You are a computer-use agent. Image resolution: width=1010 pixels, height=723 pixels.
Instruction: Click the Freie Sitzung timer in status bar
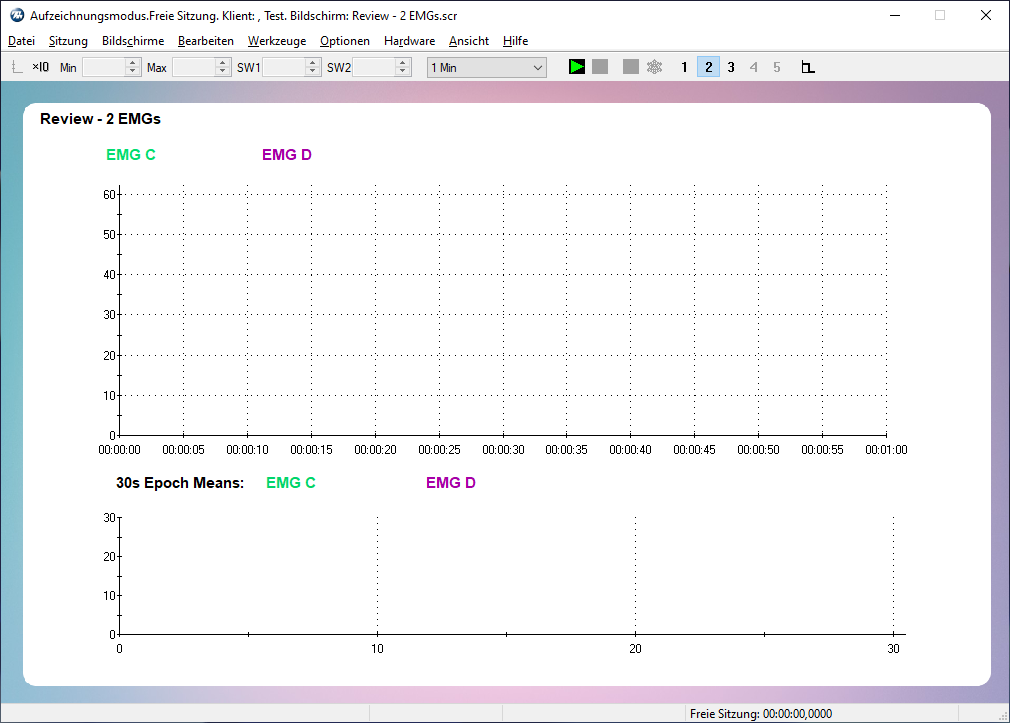(761, 713)
